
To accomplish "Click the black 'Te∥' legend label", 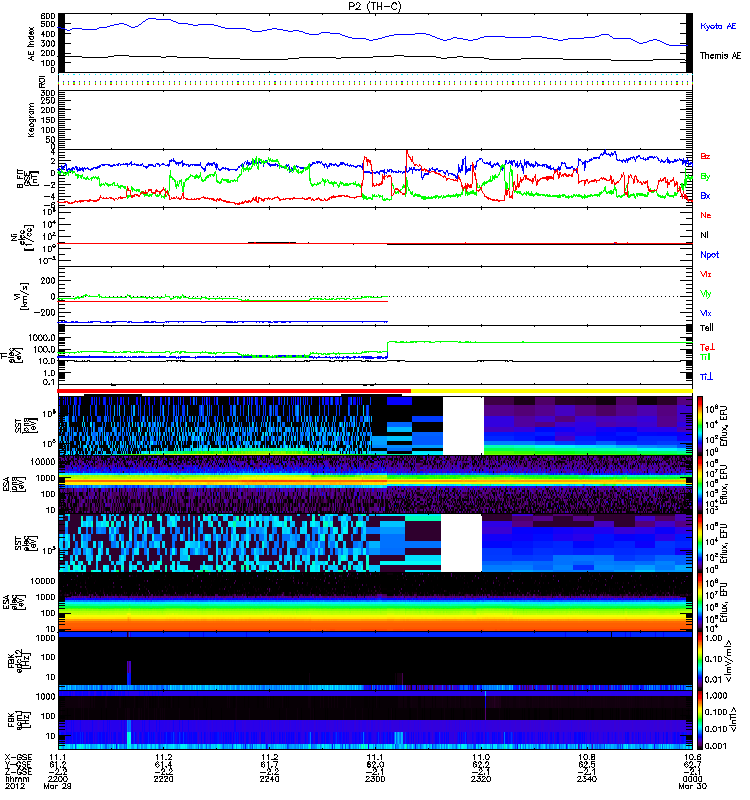I will coord(707,328).
